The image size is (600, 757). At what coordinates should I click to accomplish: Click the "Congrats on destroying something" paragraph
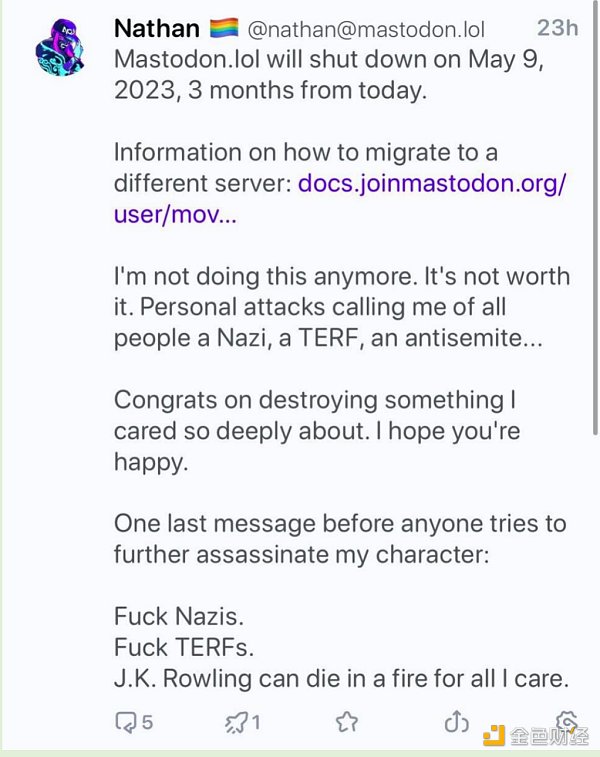310,431
